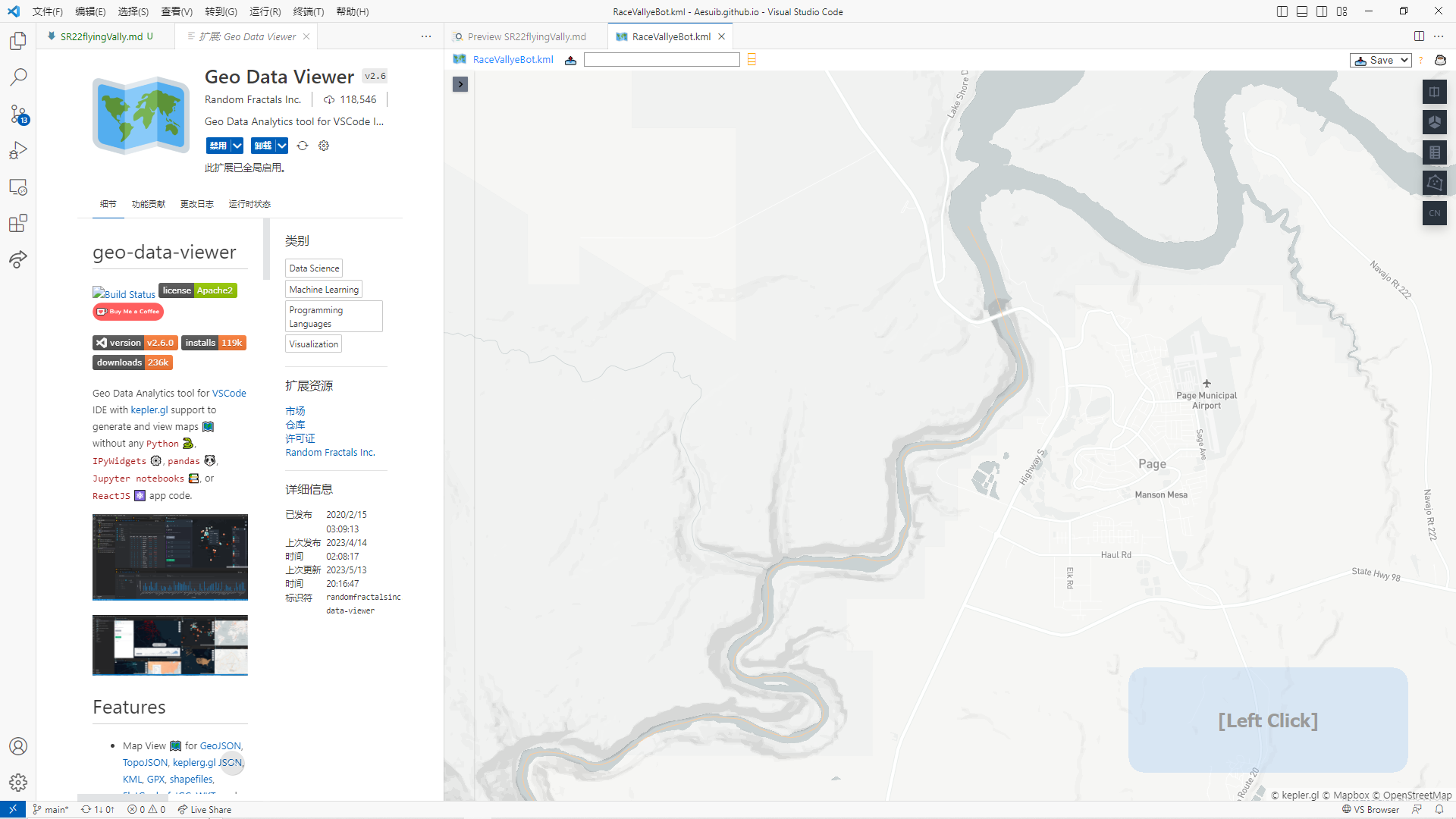Click the load data icon next to RaceVallyeBot.kml

click(570, 60)
